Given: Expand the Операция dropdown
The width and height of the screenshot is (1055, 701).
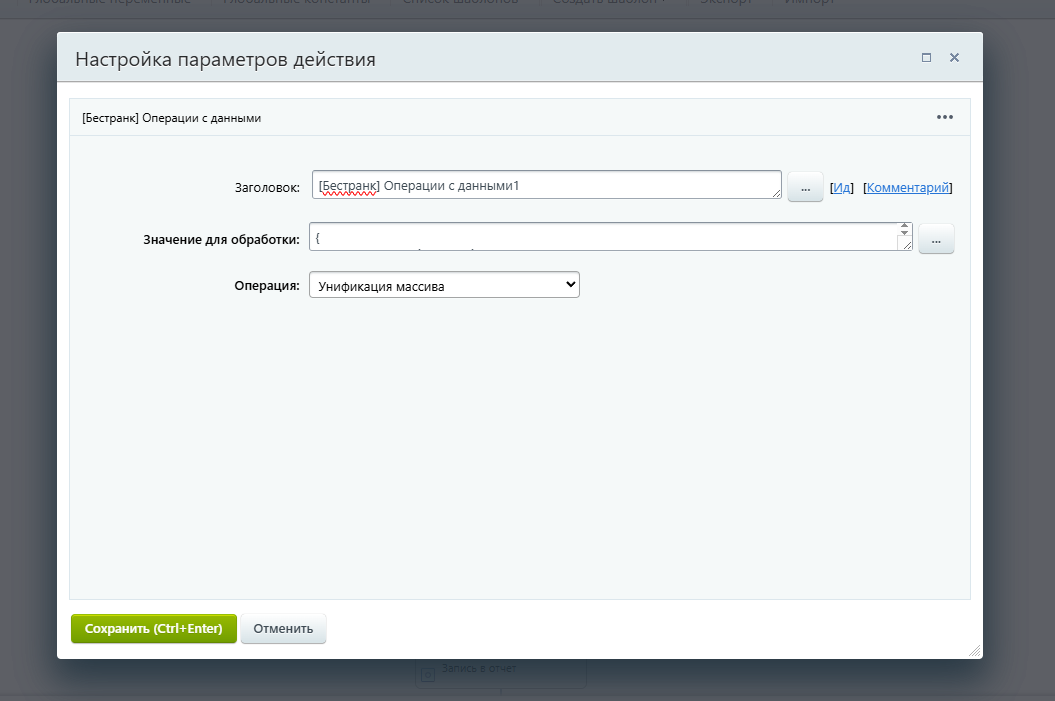Looking at the screenshot, I should (x=444, y=285).
